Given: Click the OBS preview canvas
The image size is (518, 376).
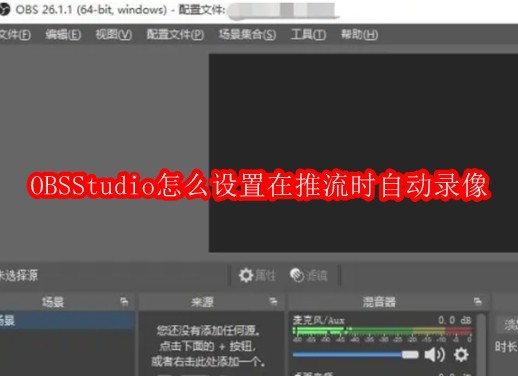Looking at the screenshot, I should click(363, 153).
